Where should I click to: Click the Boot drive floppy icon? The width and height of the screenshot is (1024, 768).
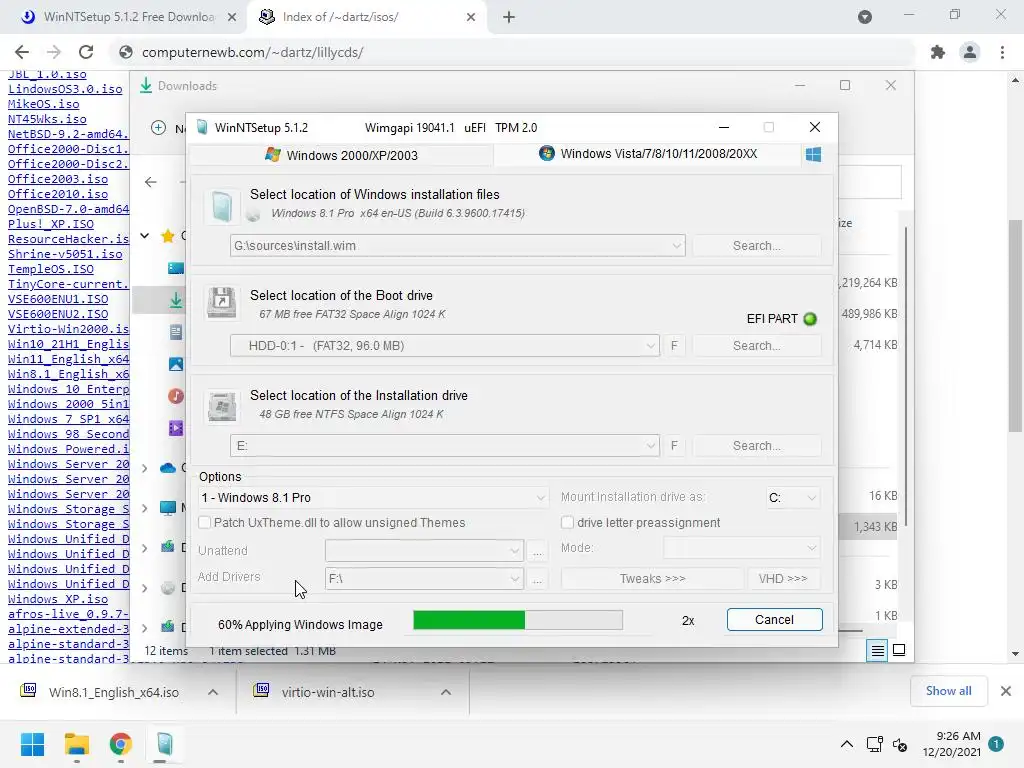point(221,302)
